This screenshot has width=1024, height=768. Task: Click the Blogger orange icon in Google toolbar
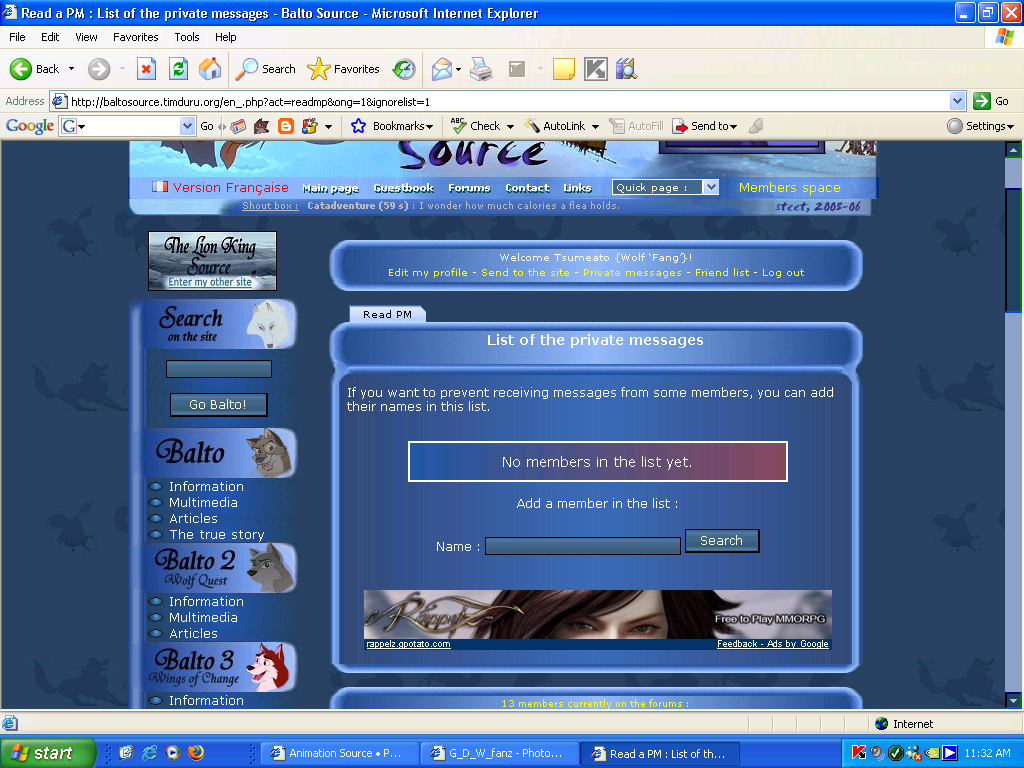pos(286,126)
